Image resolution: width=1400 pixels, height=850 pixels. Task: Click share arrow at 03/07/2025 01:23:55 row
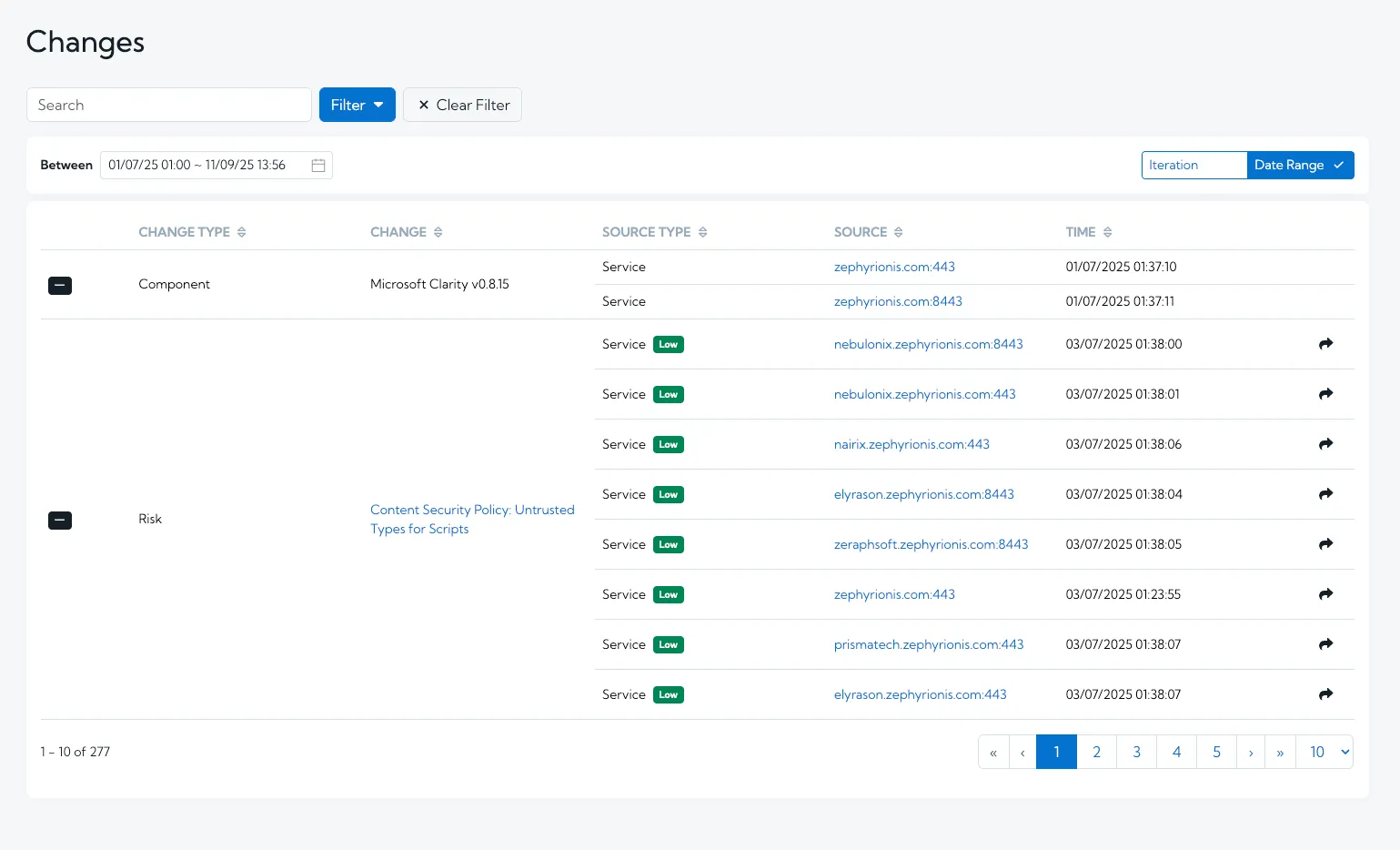click(x=1326, y=594)
